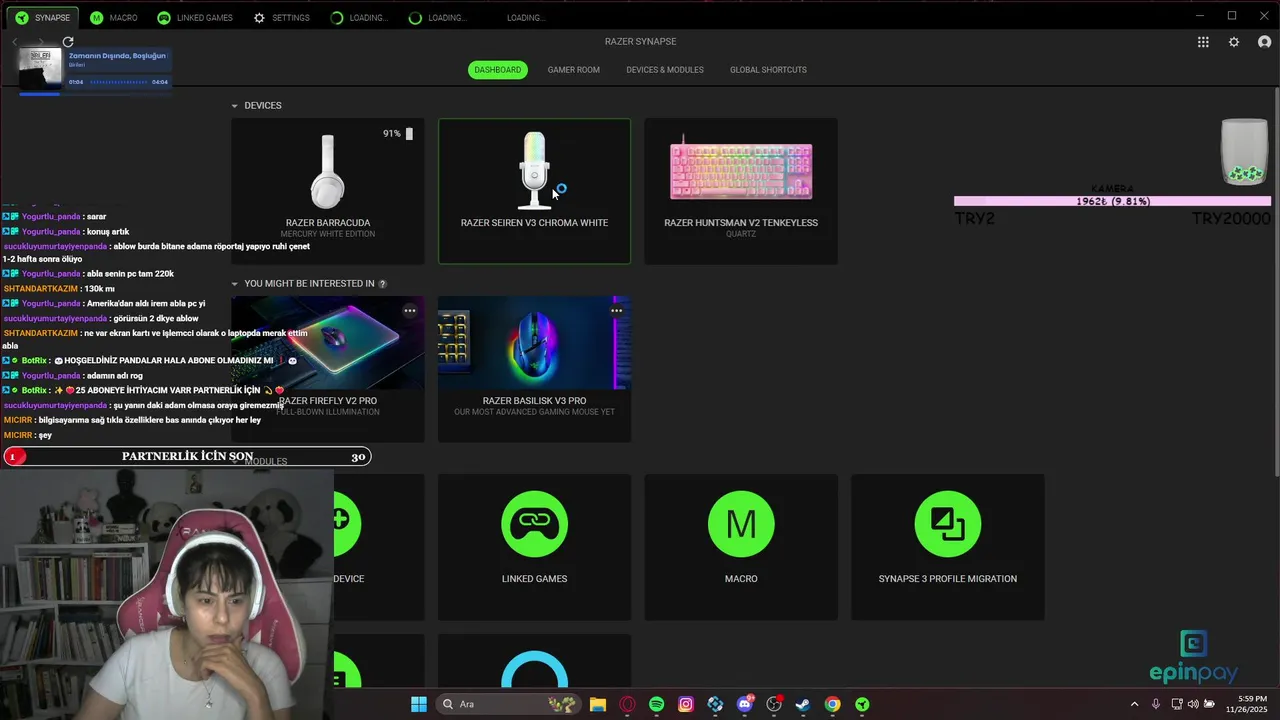Click the network icon in the system tray

(1177, 704)
